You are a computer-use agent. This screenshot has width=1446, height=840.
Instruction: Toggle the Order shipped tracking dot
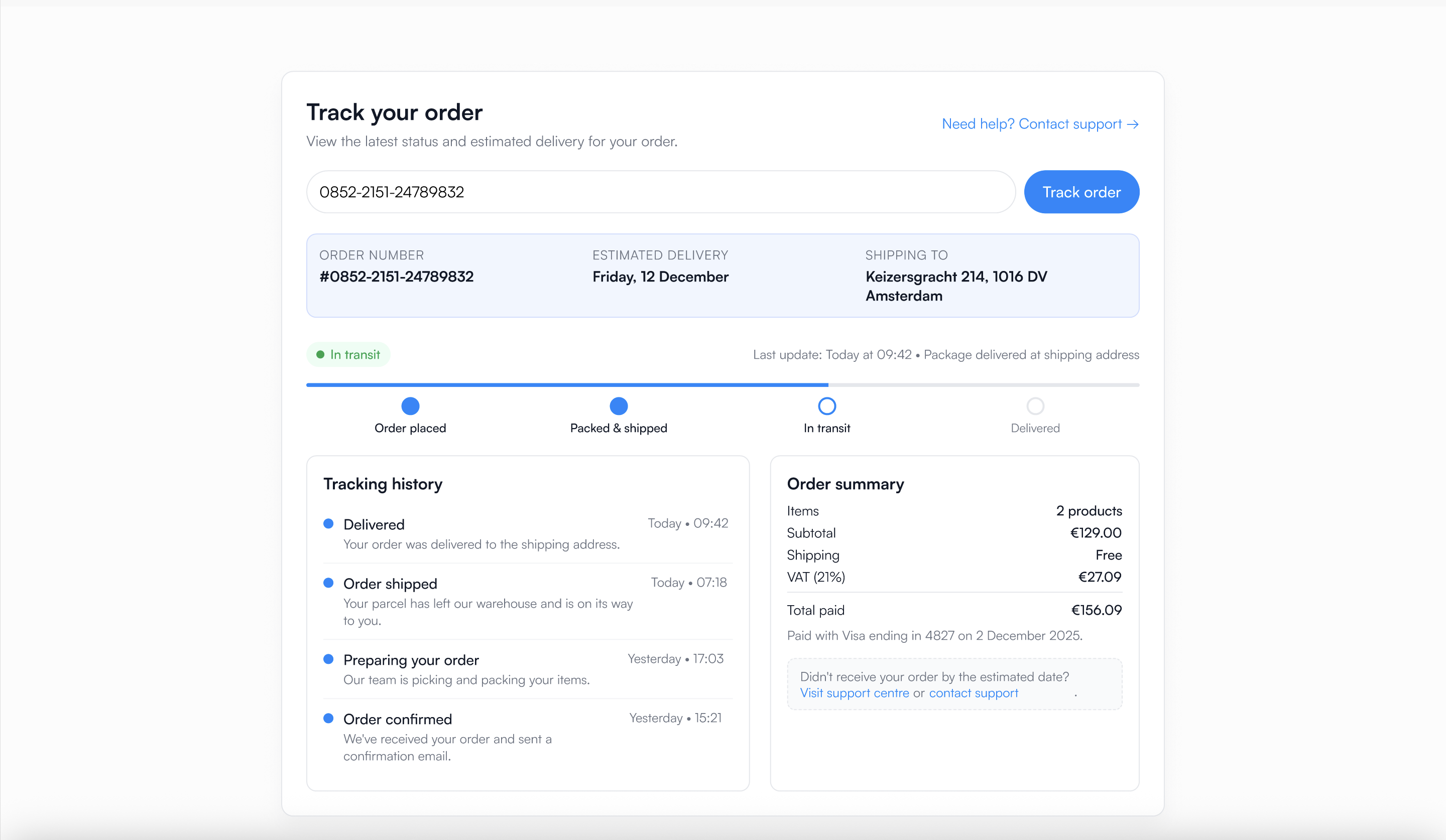click(329, 583)
